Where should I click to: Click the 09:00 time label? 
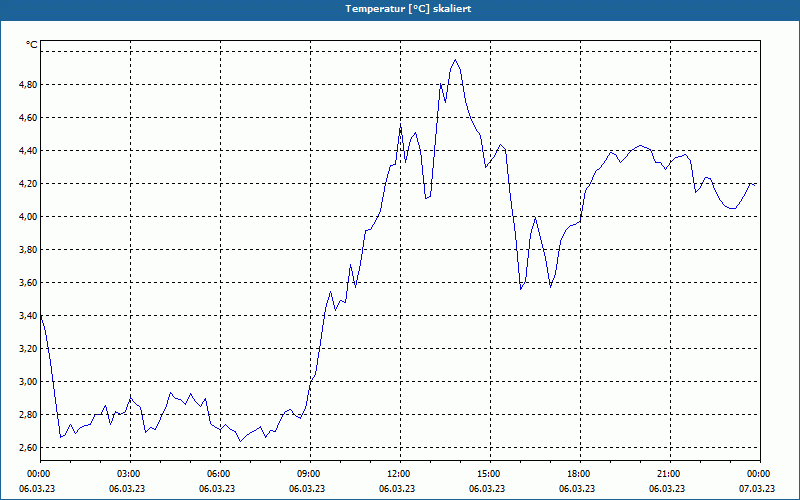pos(308,474)
